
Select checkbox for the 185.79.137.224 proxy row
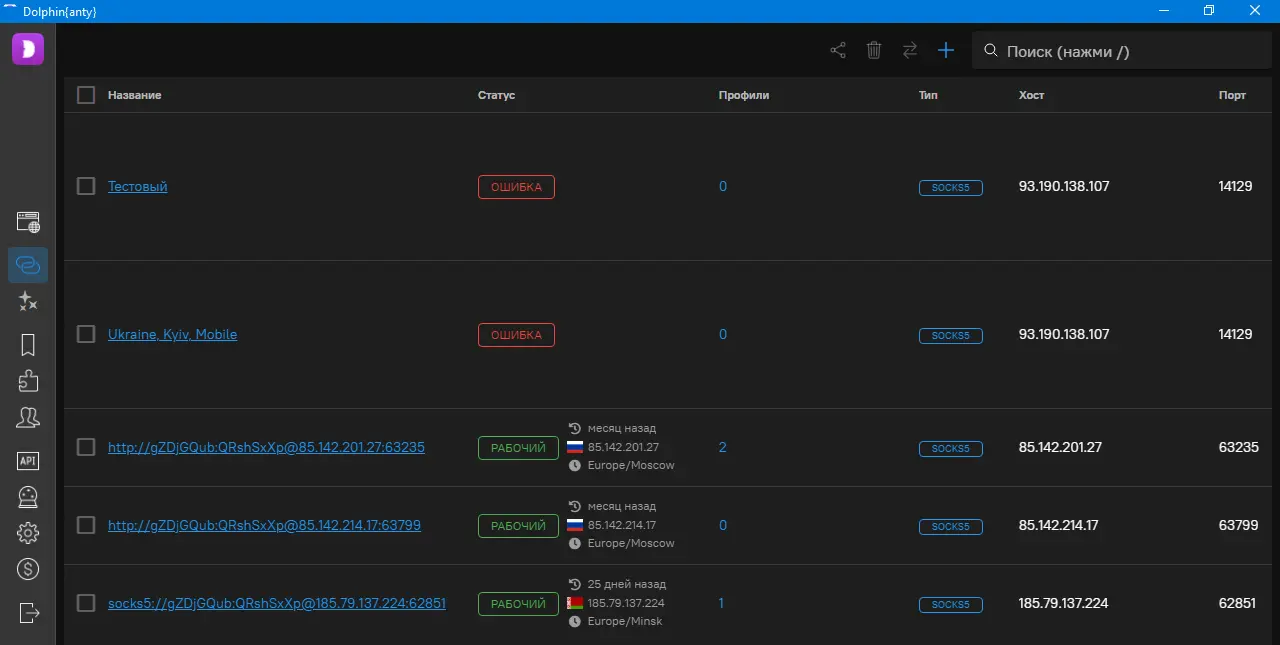pyautogui.click(x=86, y=603)
